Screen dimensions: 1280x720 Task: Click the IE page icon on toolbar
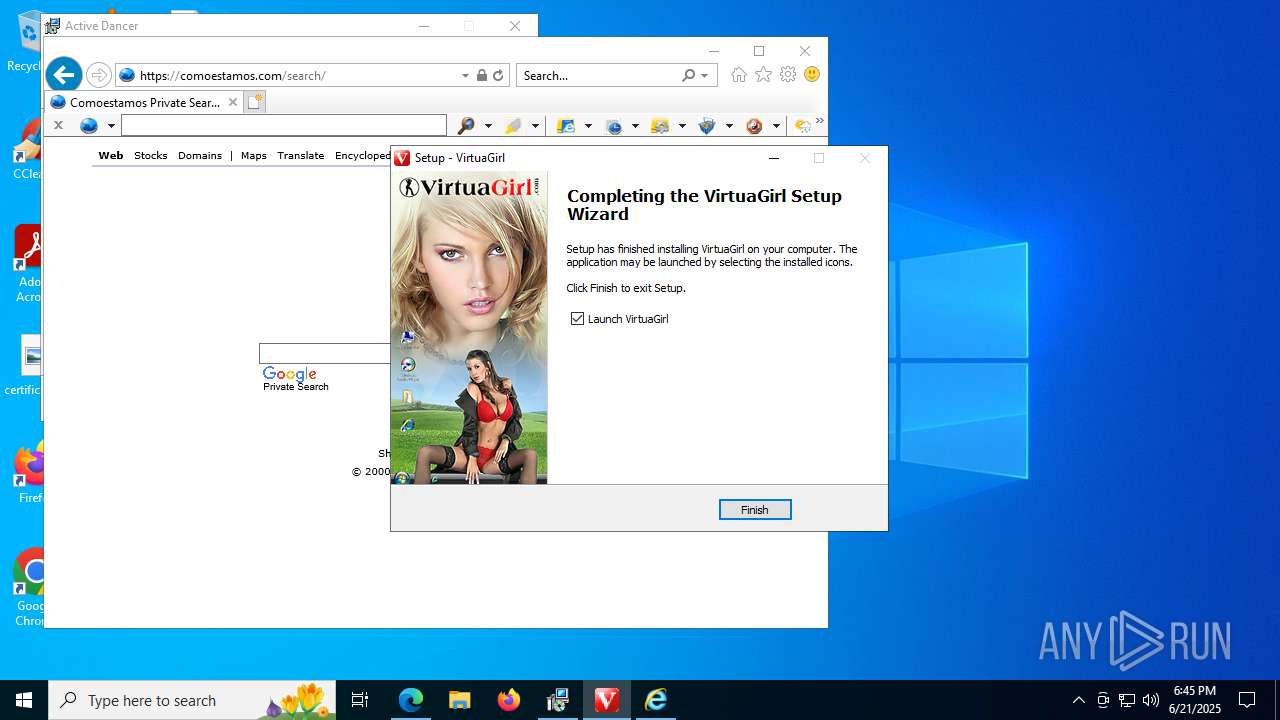coord(566,125)
